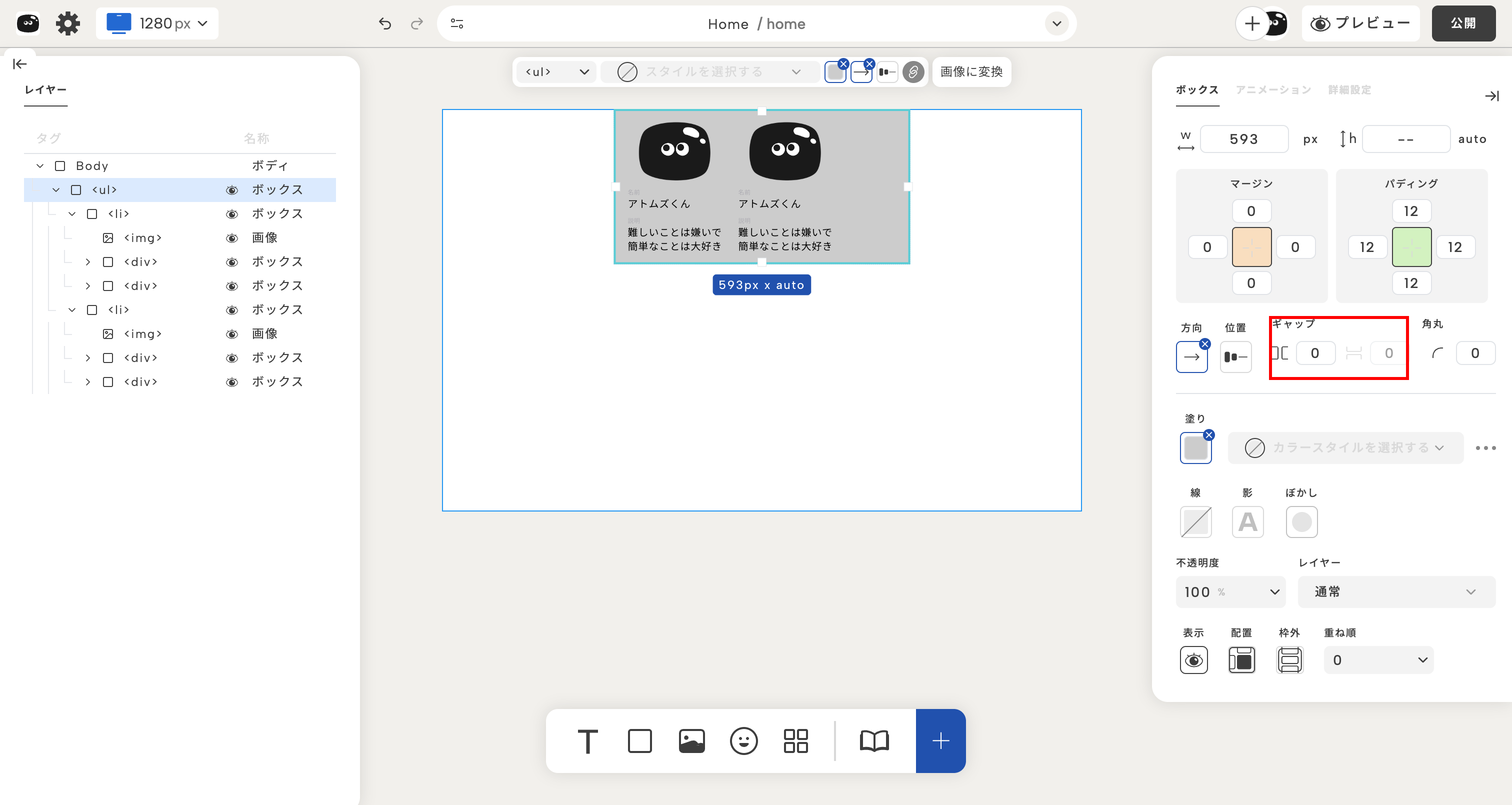
Task: Click the undo arrow
Action: point(385,23)
